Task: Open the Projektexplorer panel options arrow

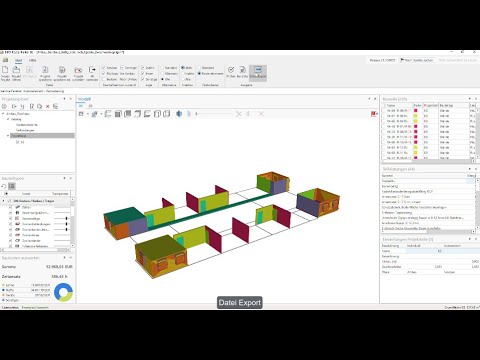Action: pos(64,99)
